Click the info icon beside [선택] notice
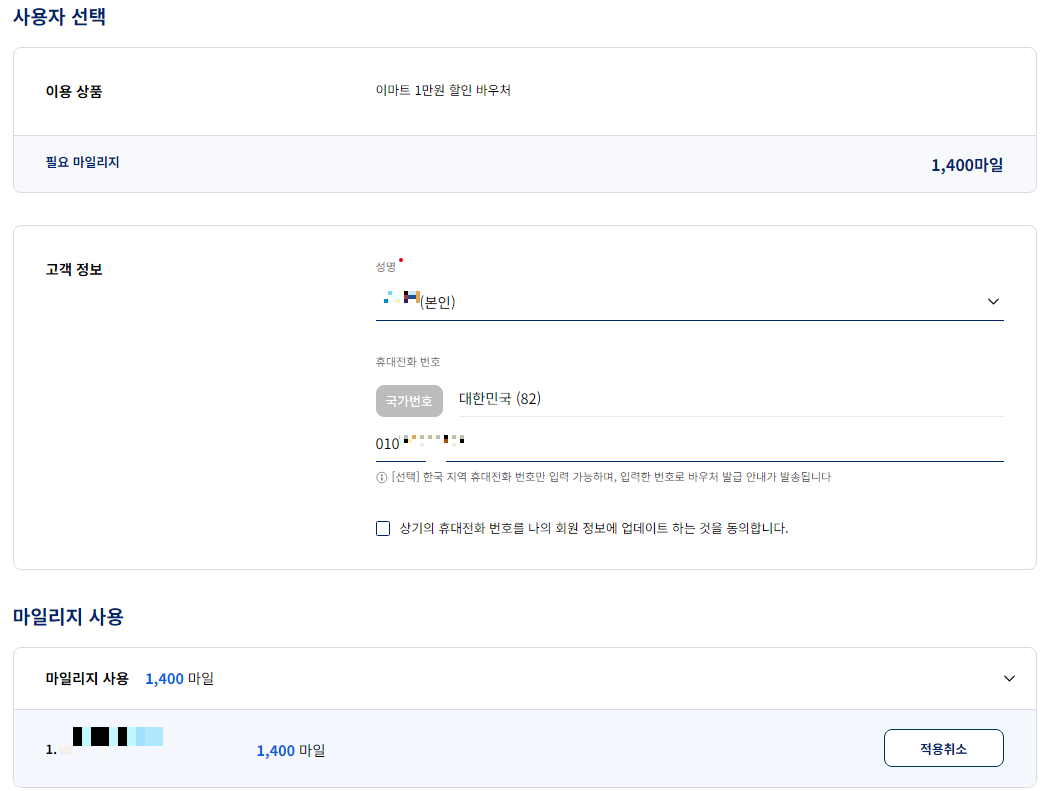 click(381, 477)
